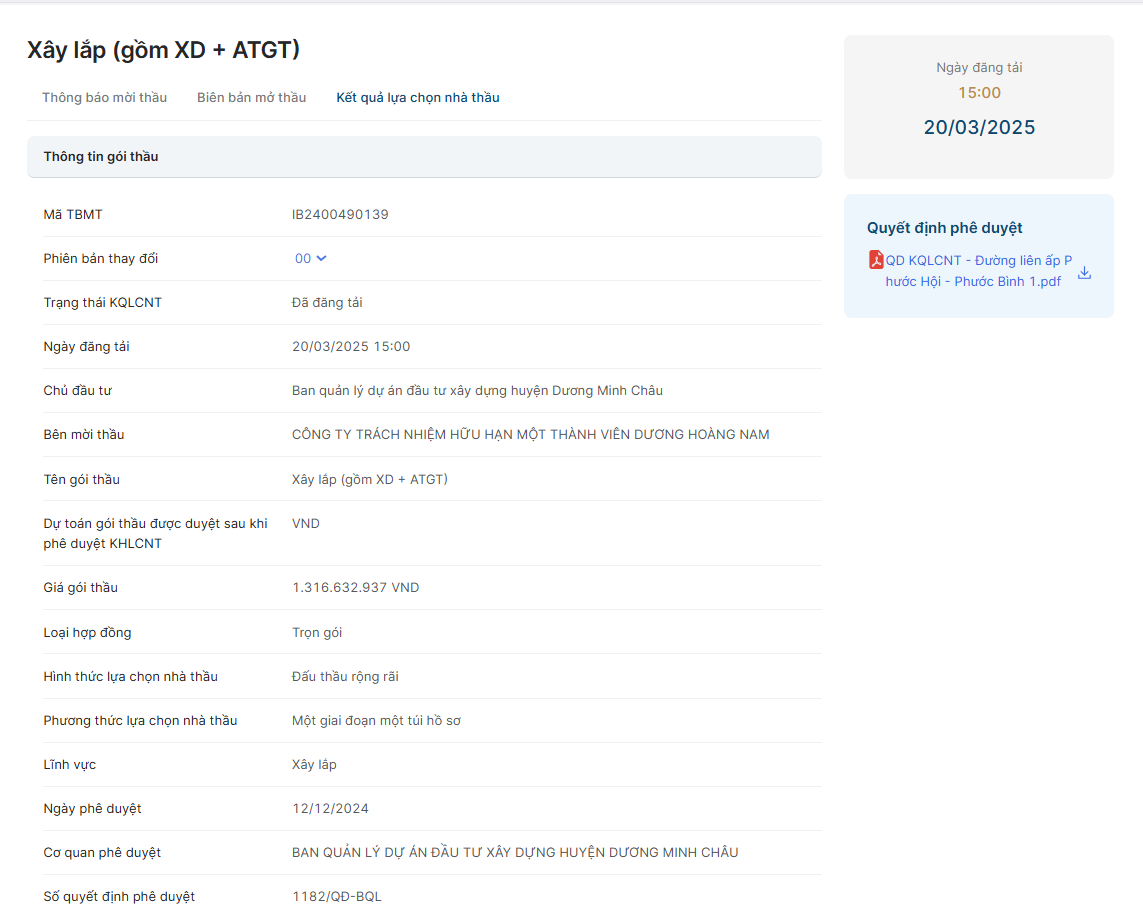Click the 20/03/2025 date in the side card
Image resolution: width=1143 pixels, height=914 pixels.
(979, 127)
